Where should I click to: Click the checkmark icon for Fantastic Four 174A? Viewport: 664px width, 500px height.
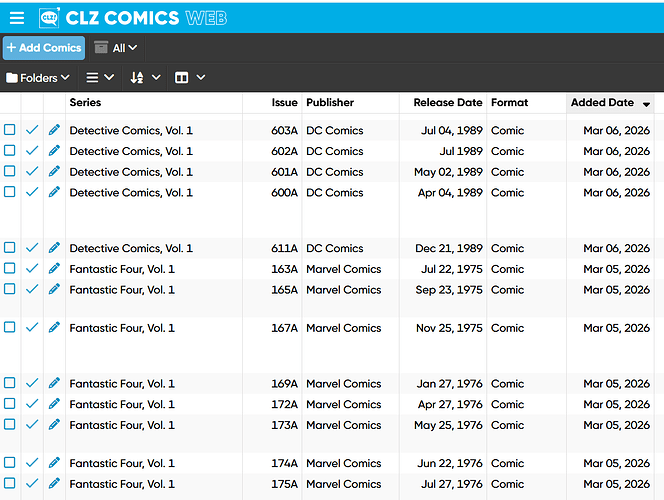click(x=32, y=462)
